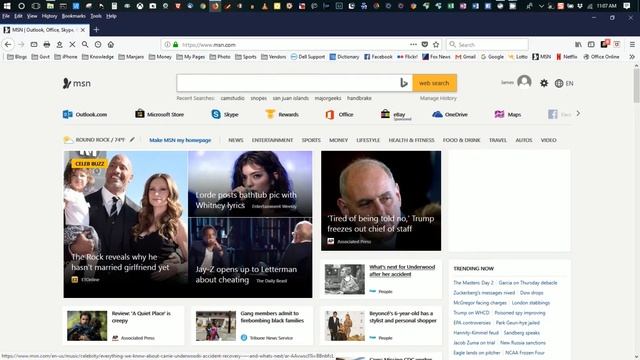Viewport: 640px width, 360px height.
Task: Open the Skype shortcut
Action: pos(225,114)
